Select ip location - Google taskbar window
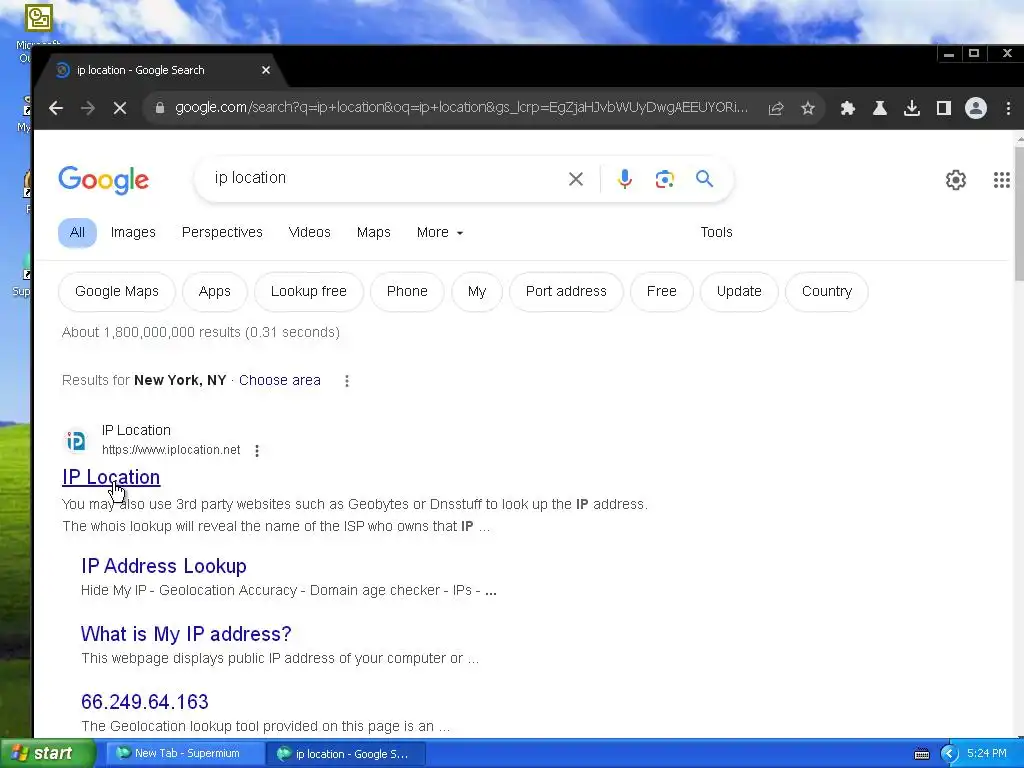Screen dimensions: 1024x768 click(x=345, y=754)
